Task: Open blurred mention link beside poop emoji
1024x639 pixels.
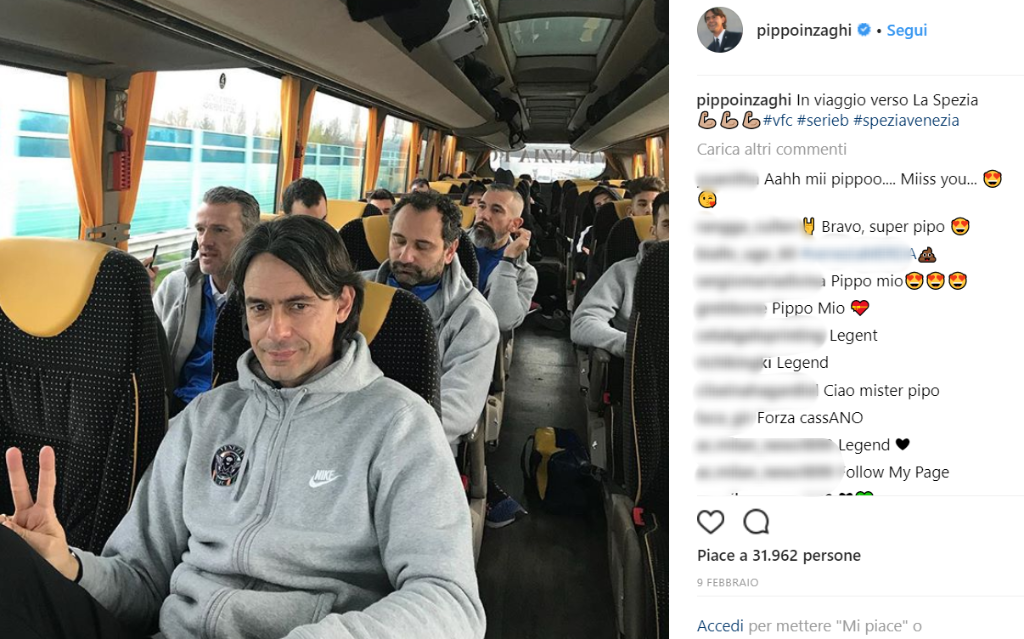Action: [859, 254]
